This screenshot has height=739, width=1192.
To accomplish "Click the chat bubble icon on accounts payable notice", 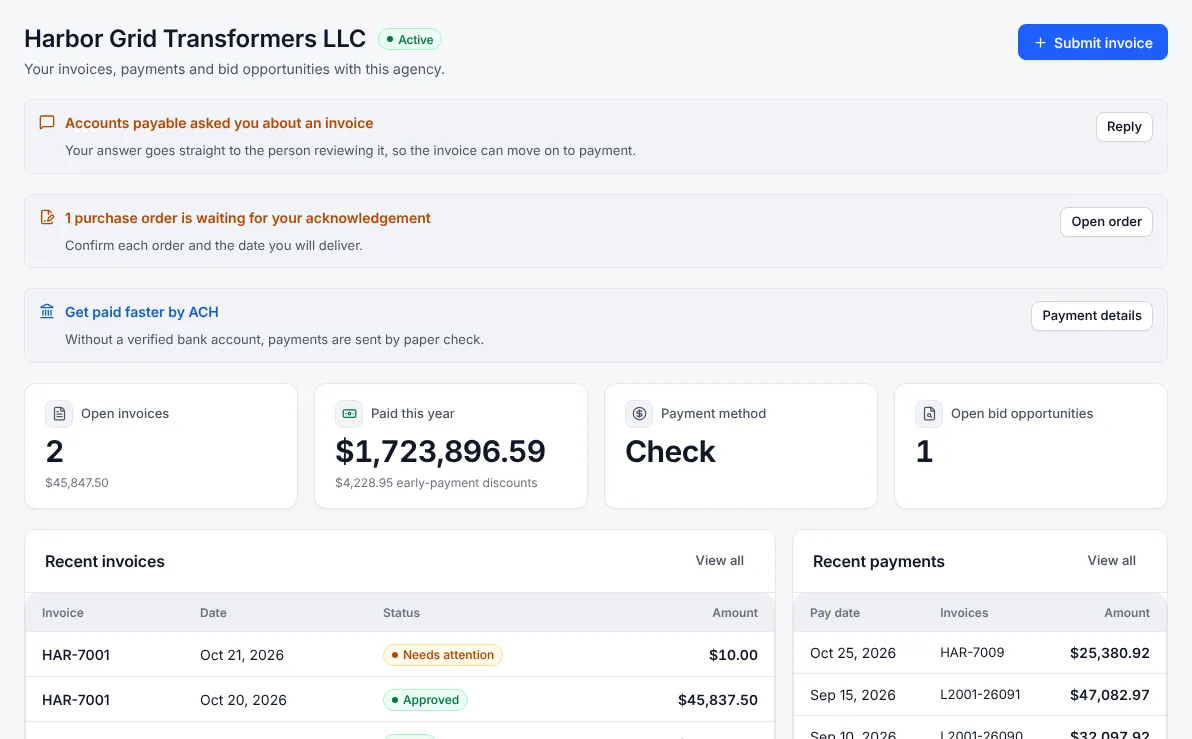I will point(47,122).
